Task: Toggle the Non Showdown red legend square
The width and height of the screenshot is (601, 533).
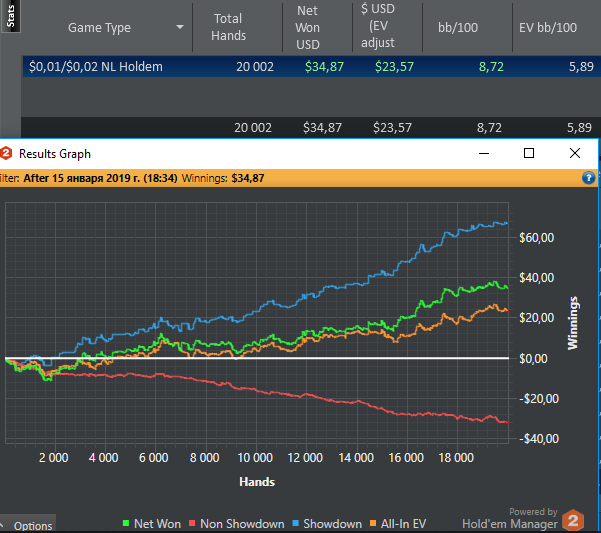Action: (192, 523)
